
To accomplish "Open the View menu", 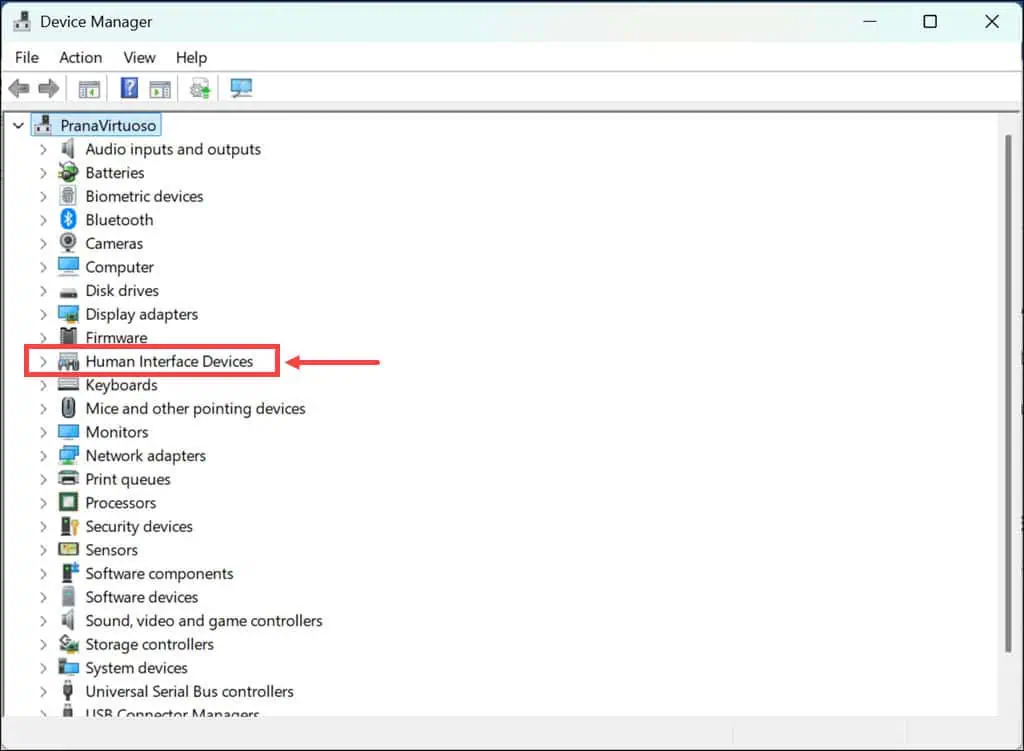I will coord(139,57).
